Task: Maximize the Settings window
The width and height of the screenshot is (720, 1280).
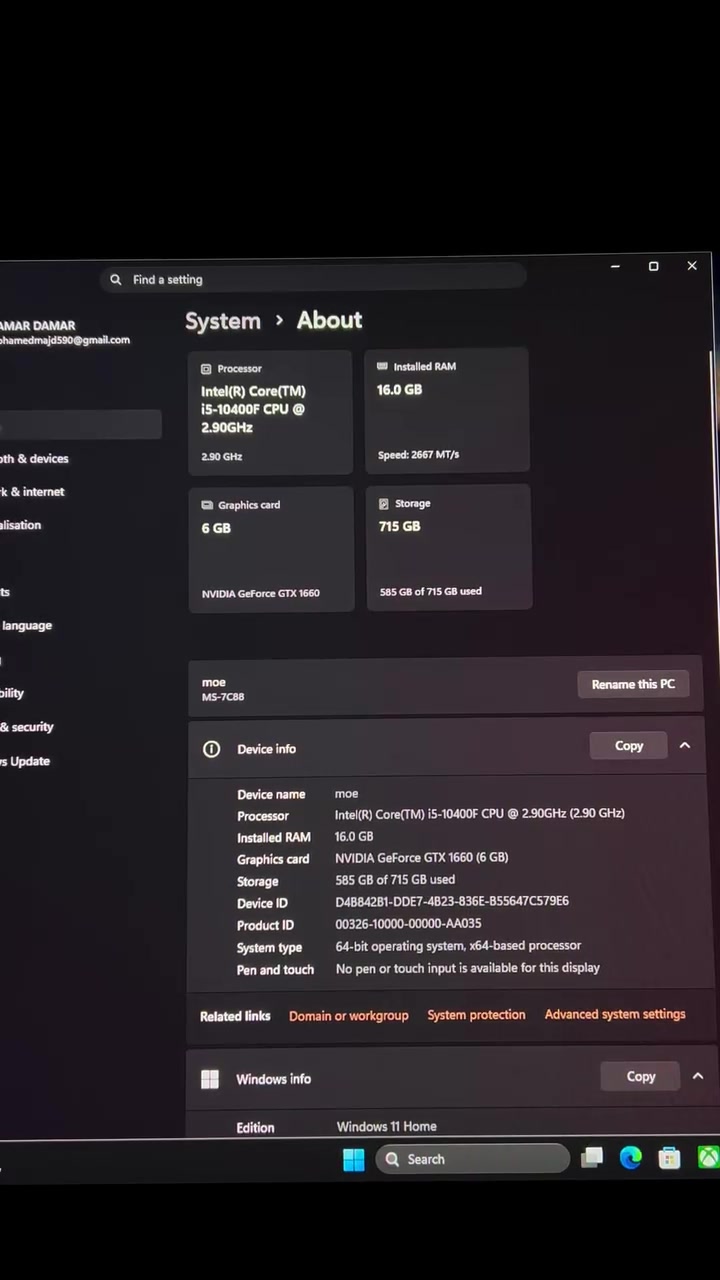Action: pyautogui.click(x=654, y=266)
